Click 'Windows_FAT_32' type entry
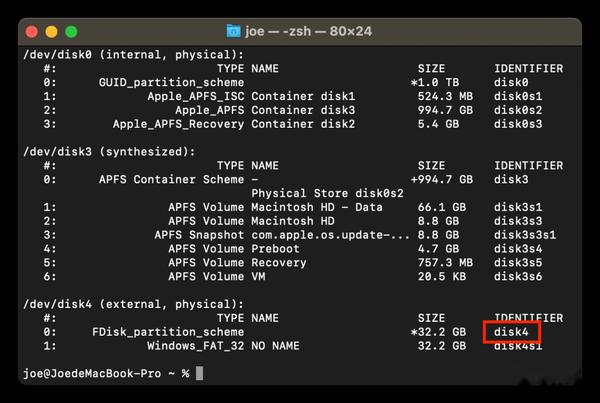Viewport: 600px width, 403px height. [x=196, y=346]
